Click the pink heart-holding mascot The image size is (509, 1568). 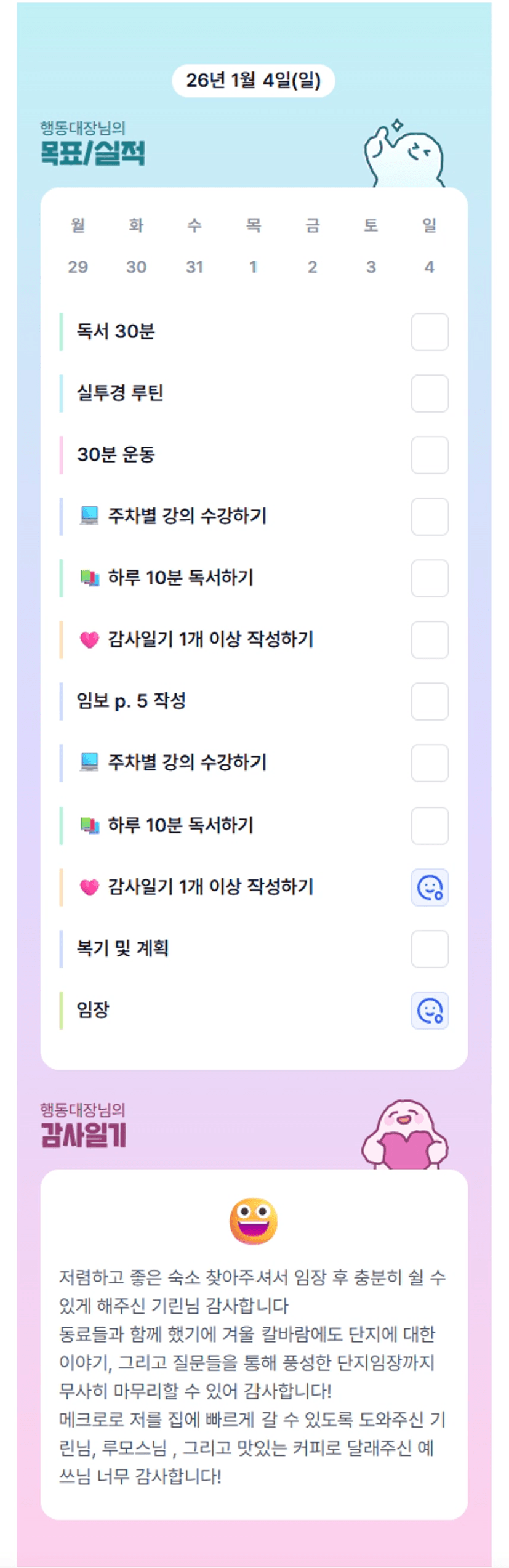[x=404, y=1135]
